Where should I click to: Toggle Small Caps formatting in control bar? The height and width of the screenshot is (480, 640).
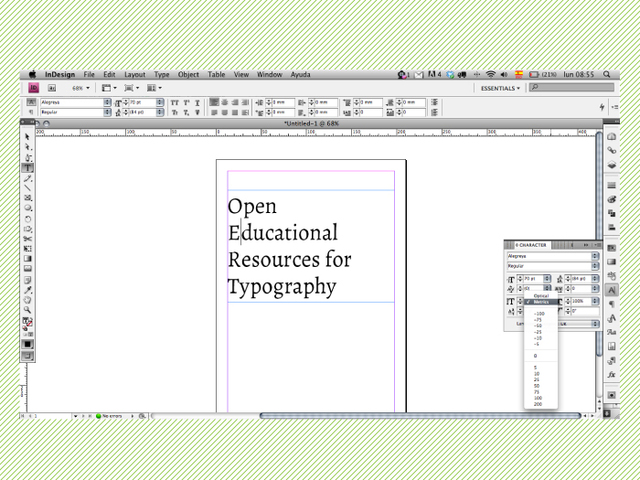[x=175, y=112]
